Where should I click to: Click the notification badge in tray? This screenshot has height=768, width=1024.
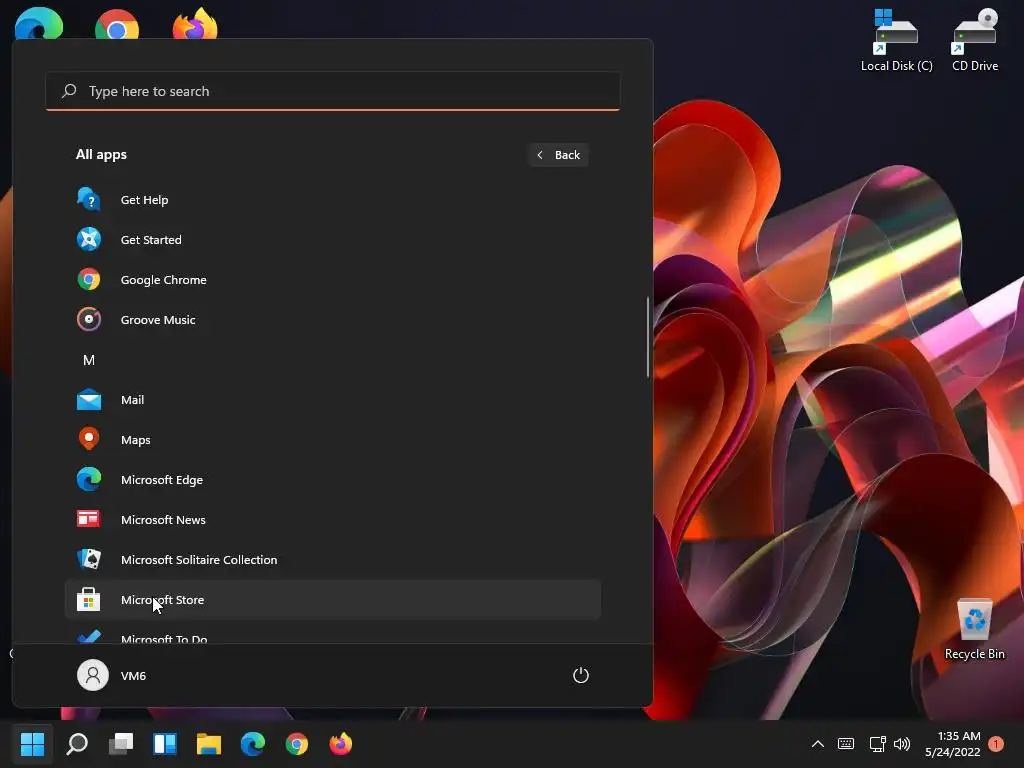pos(996,743)
